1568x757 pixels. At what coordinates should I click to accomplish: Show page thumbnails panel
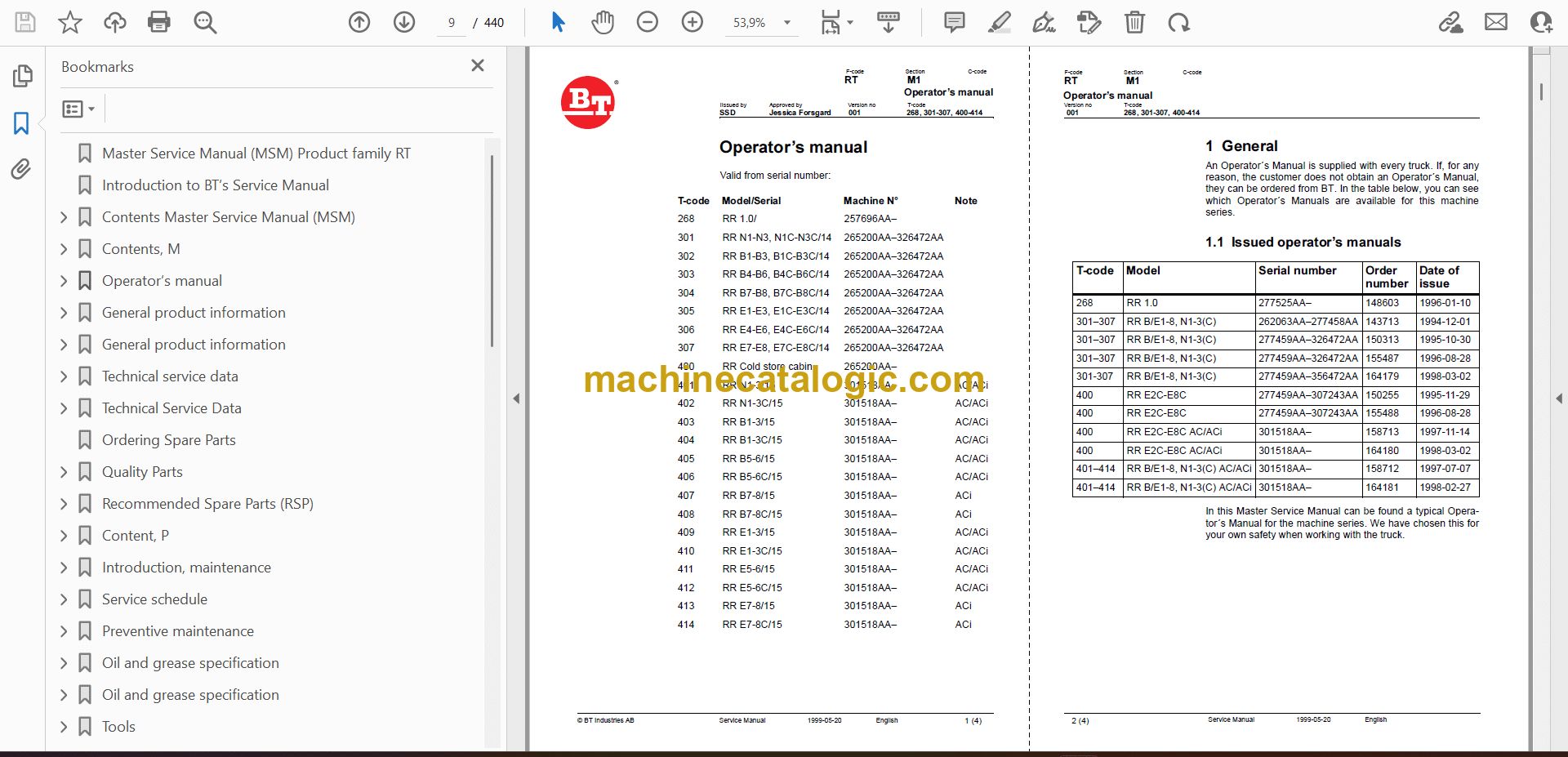(x=22, y=76)
